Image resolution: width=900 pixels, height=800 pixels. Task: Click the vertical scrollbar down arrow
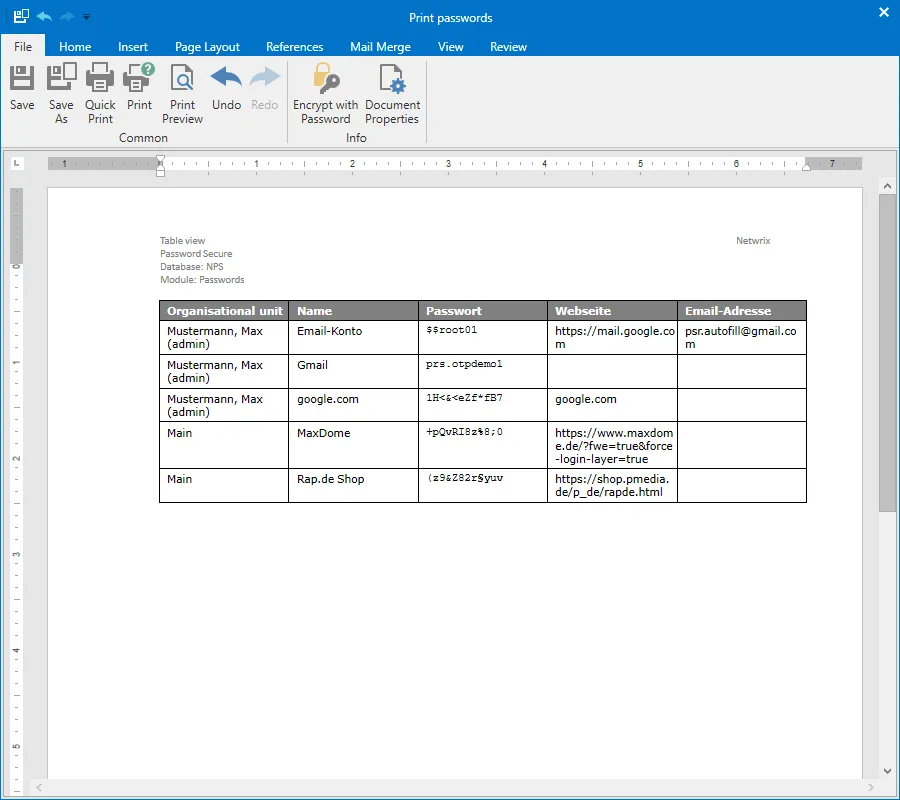pos(887,771)
